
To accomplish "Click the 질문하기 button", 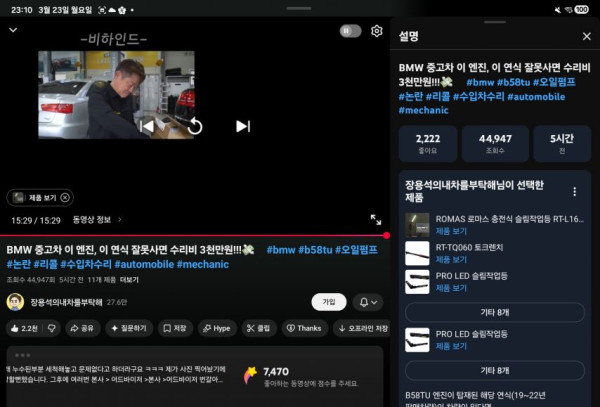I will [129, 328].
